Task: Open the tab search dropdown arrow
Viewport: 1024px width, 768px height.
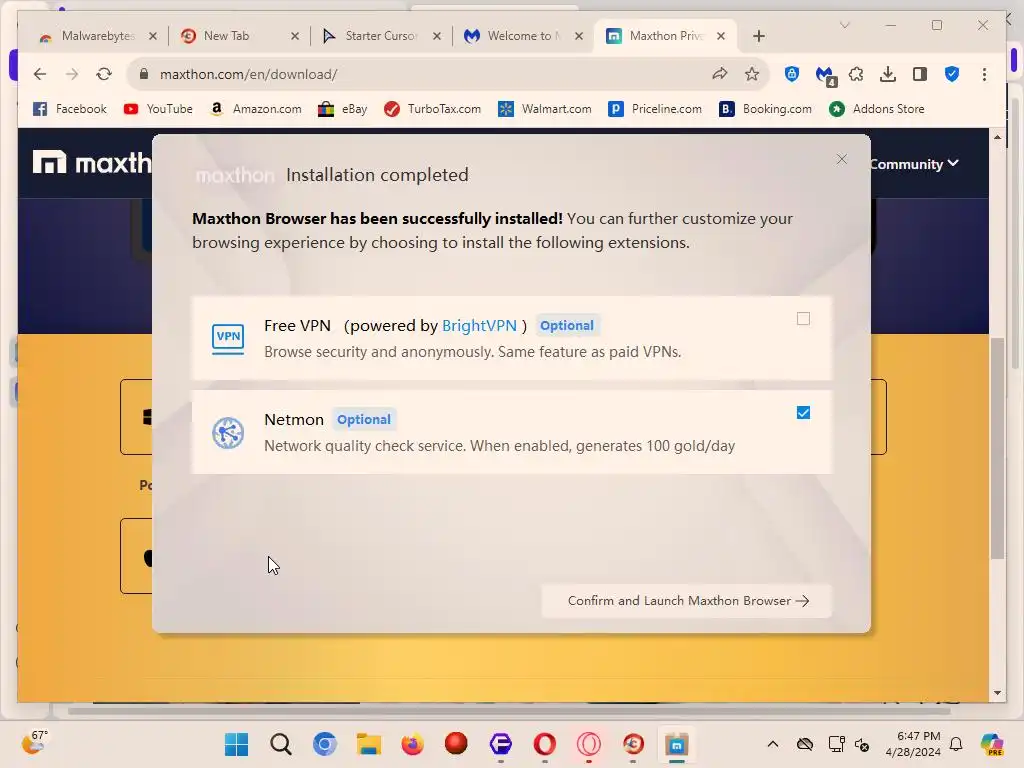Action: tap(844, 25)
